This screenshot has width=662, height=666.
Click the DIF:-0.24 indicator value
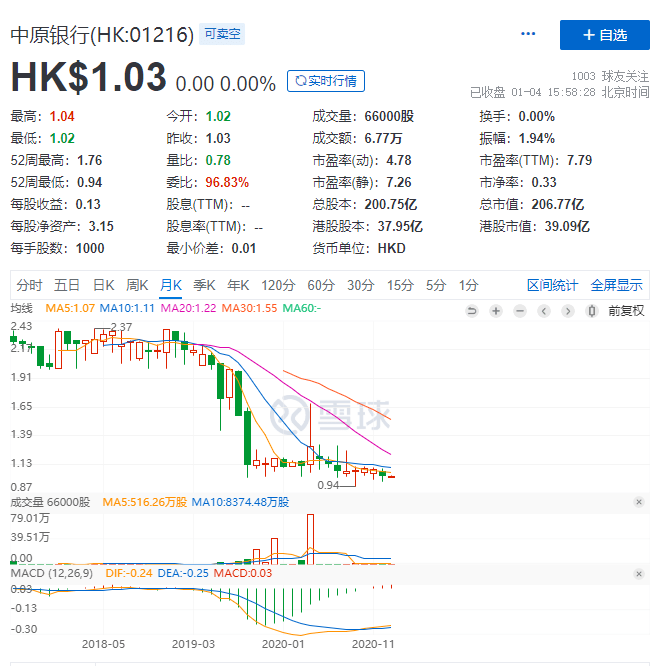click(129, 573)
